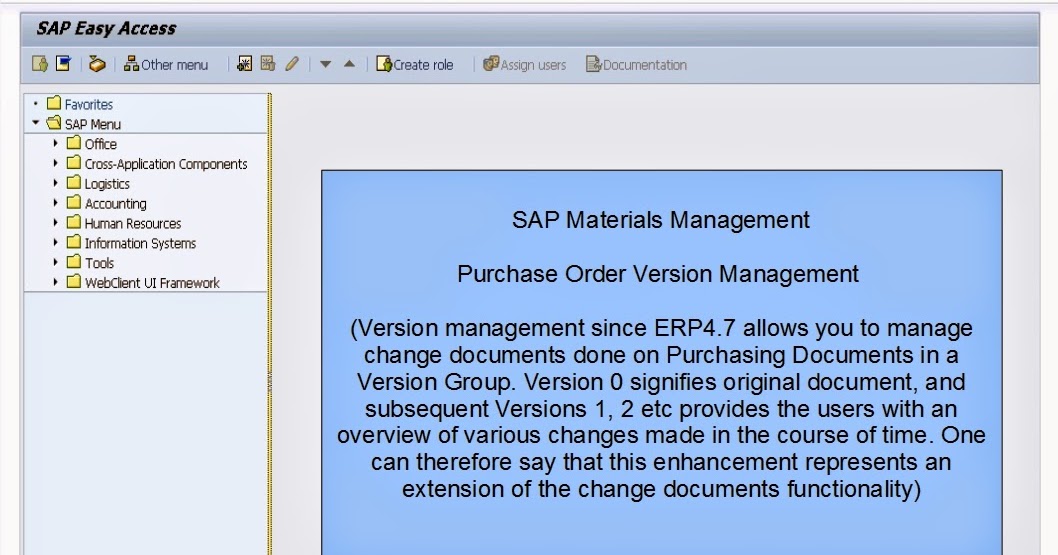Expand the Human Resources arrow
Viewport: 1058px width, 555px height.
coord(55,222)
